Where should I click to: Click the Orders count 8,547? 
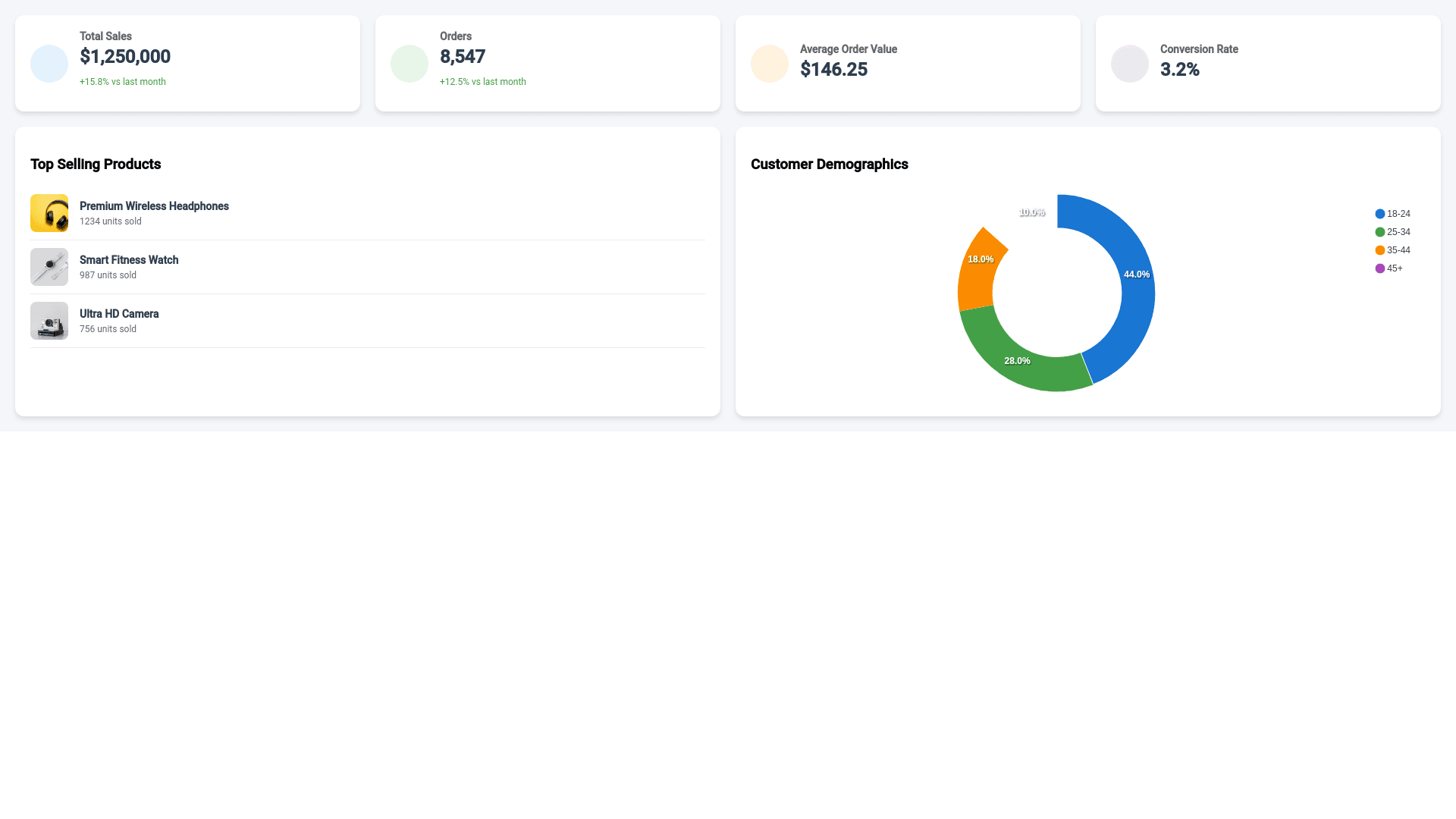point(463,57)
